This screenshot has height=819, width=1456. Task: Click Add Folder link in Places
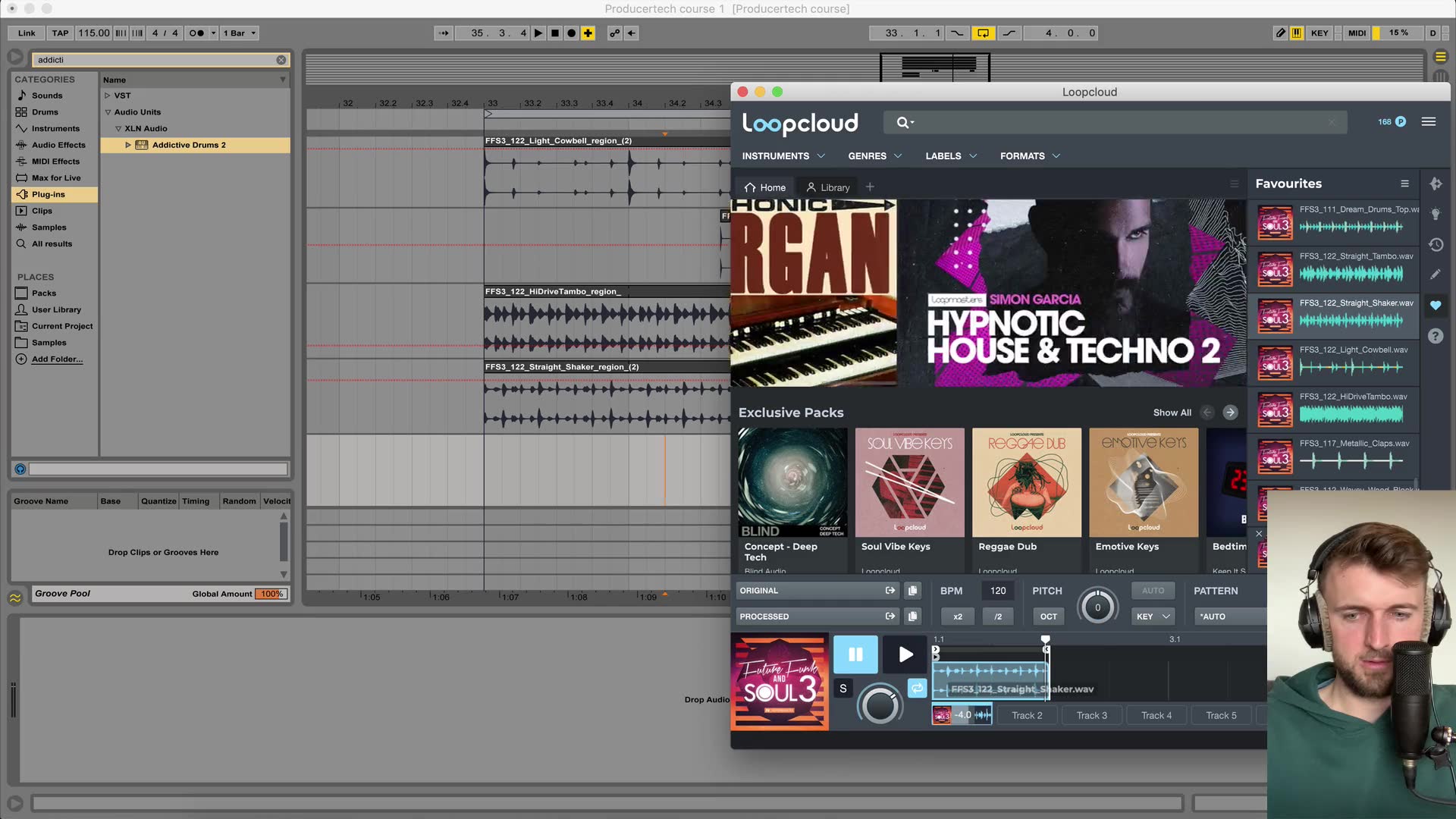(x=57, y=359)
